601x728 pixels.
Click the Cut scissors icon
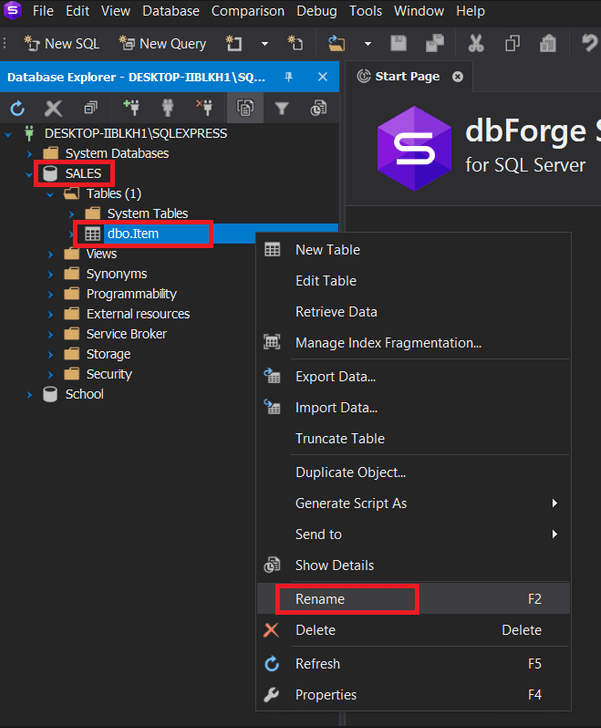point(476,44)
